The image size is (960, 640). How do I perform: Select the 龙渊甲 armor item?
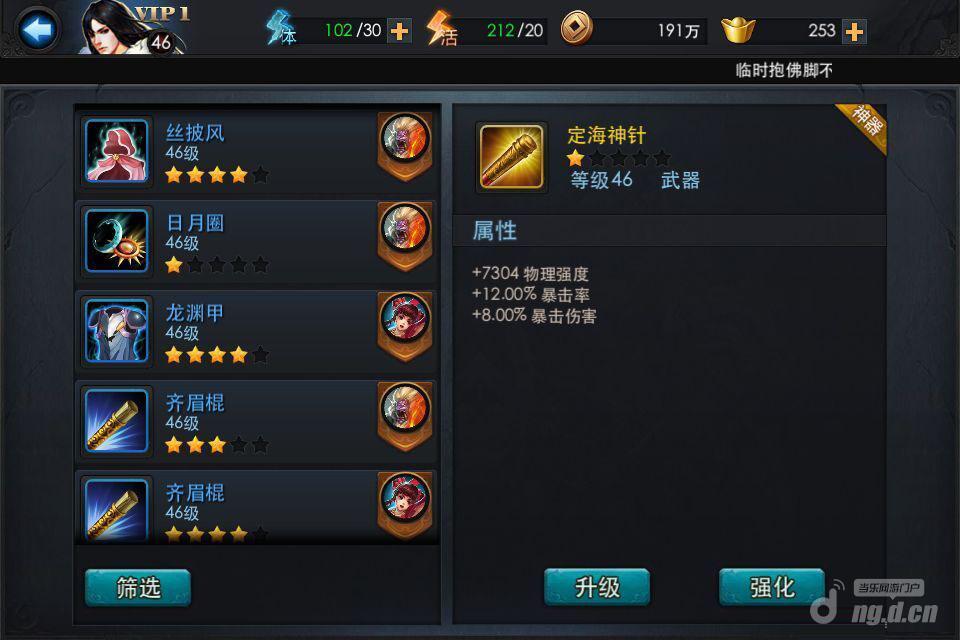(257, 331)
